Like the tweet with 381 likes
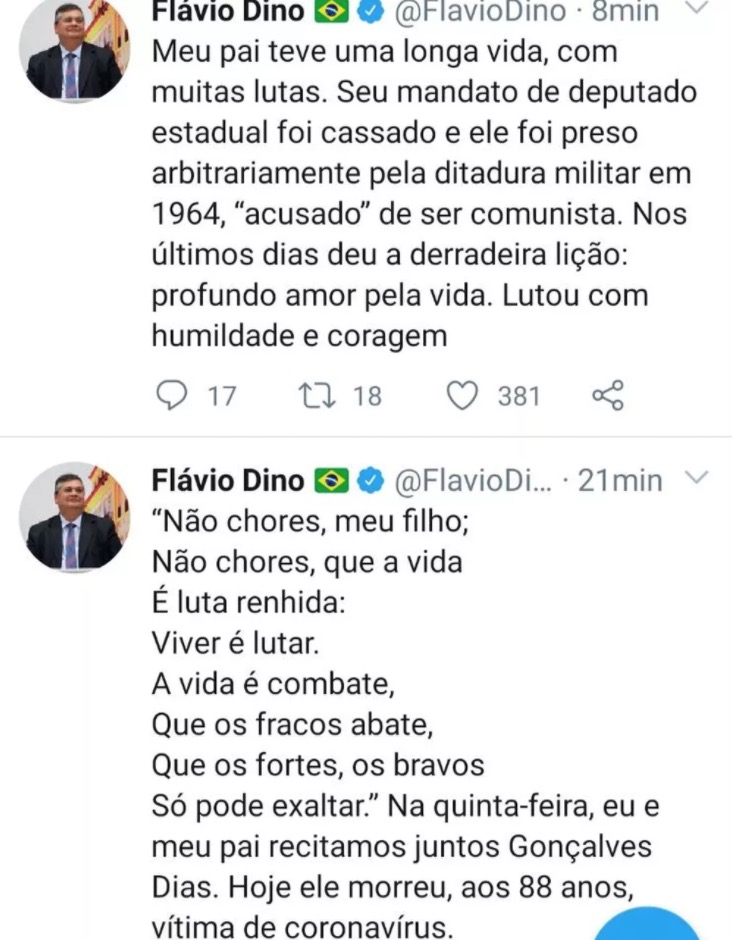Viewport: 732px width, 940px height. (x=462, y=396)
